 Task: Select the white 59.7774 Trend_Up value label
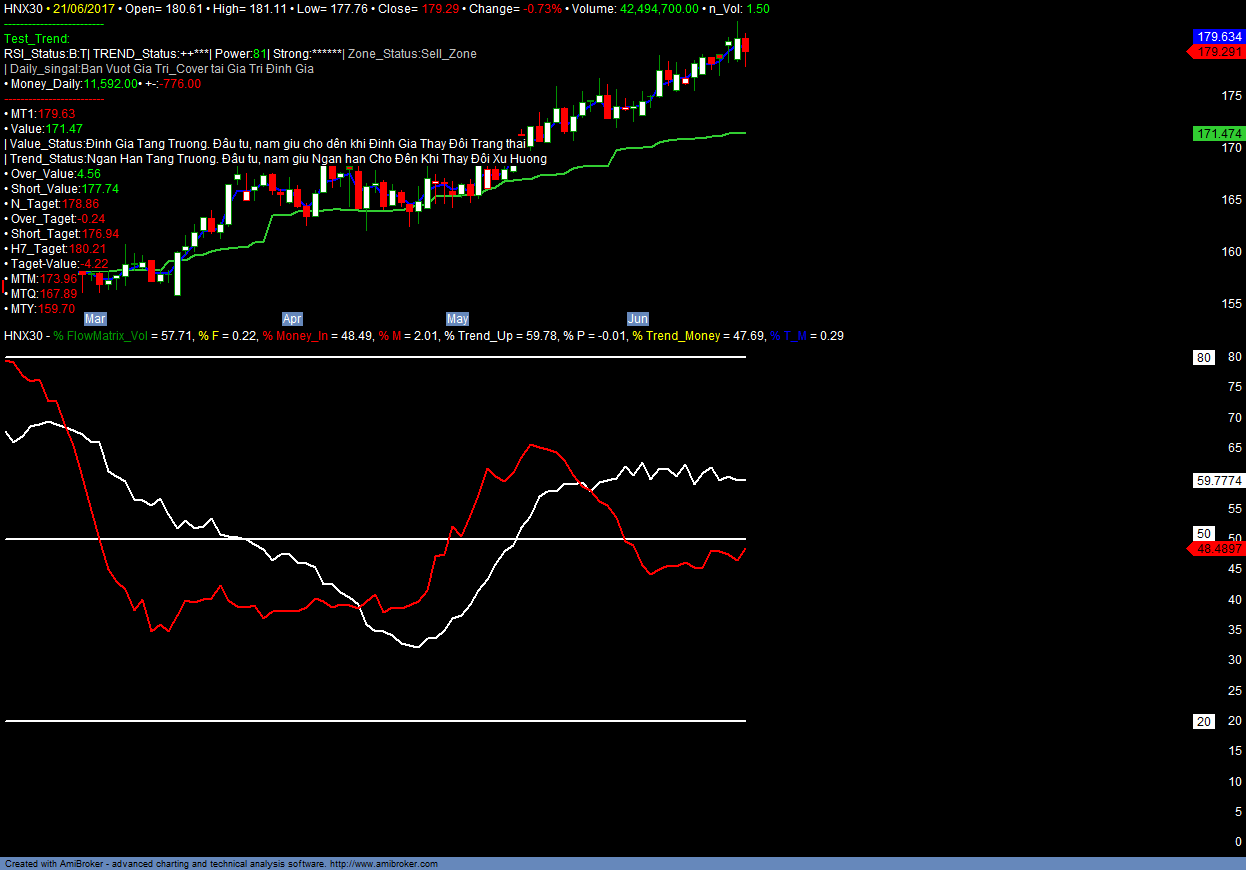pyautogui.click(x=1218, y=481)
